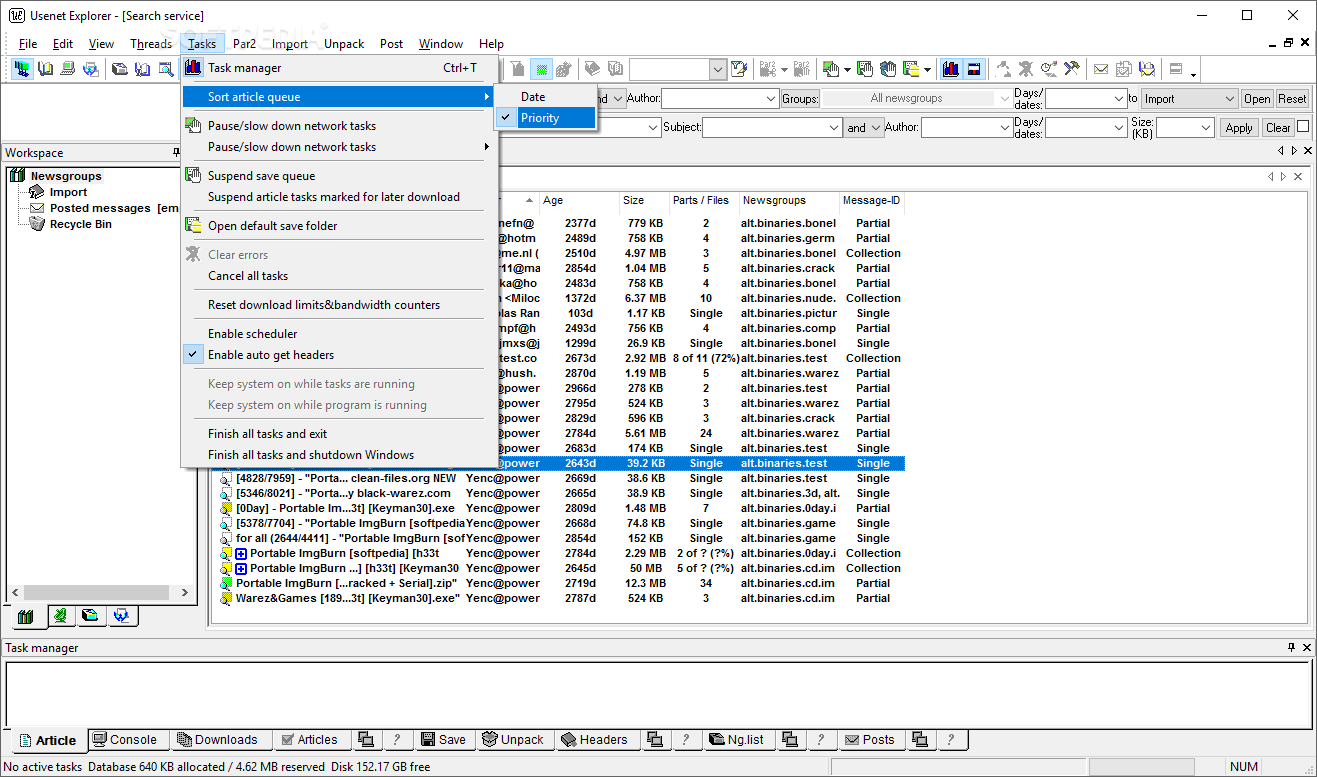Image resolution: width=1317 pixels, height=777 pixels.
Task: Click the green square toolbar icon
Action: point(541,69)
